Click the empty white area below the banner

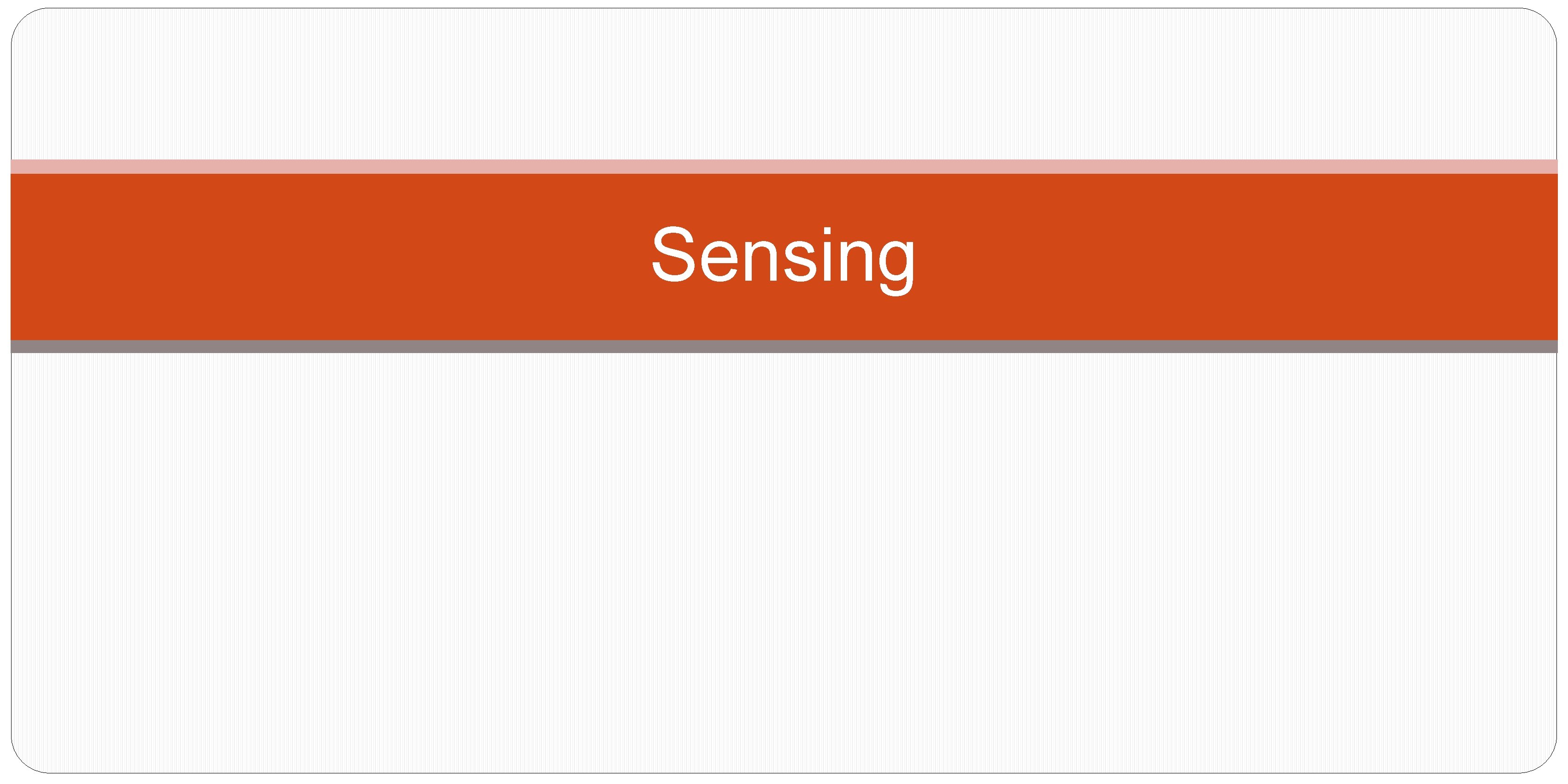(x=784, y=548)
